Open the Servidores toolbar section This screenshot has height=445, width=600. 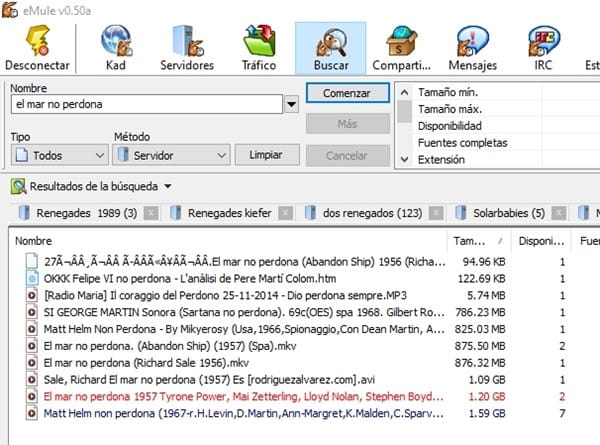click(187, 48)
